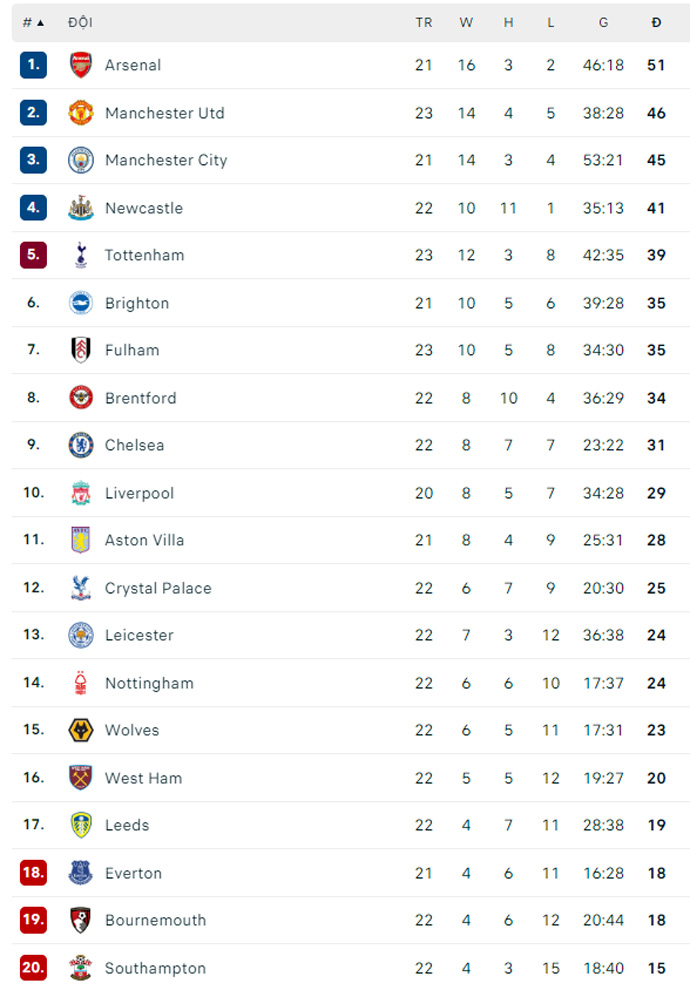
Task: Click the Liverpool crest icon
Action: tap(80, 493)
